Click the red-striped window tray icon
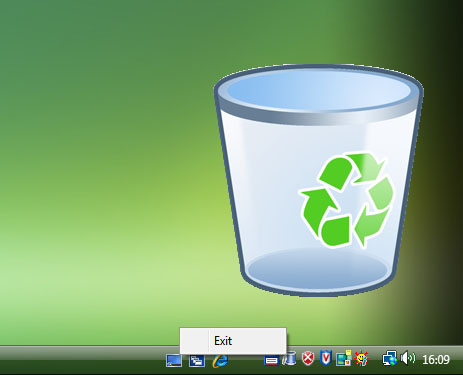This screenshot has height=375, width=463. (x=271, y=360)
